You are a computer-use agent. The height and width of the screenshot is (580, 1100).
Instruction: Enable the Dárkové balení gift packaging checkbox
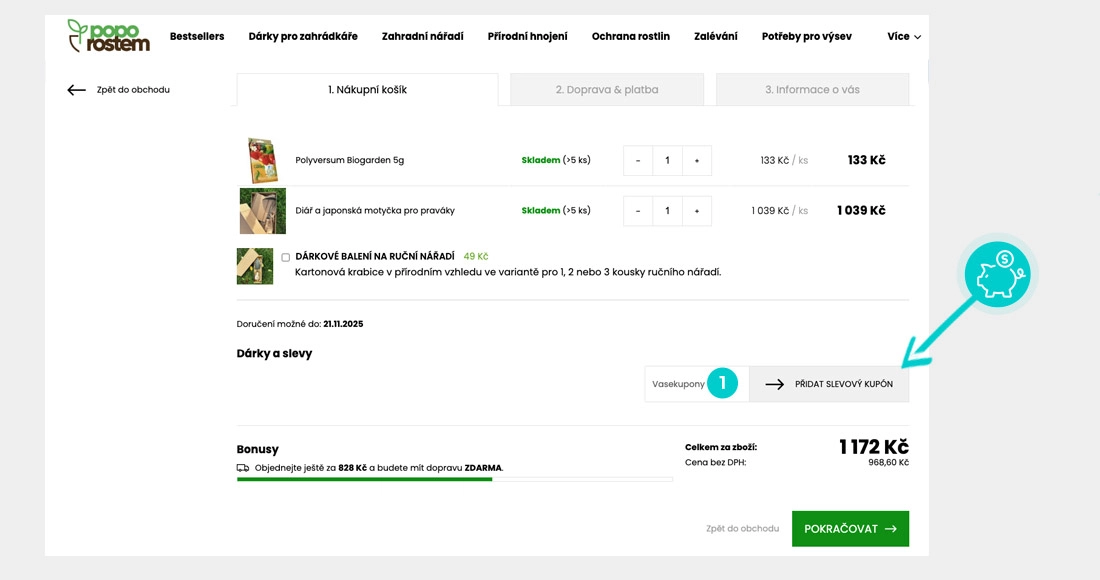tap(286, 257)
